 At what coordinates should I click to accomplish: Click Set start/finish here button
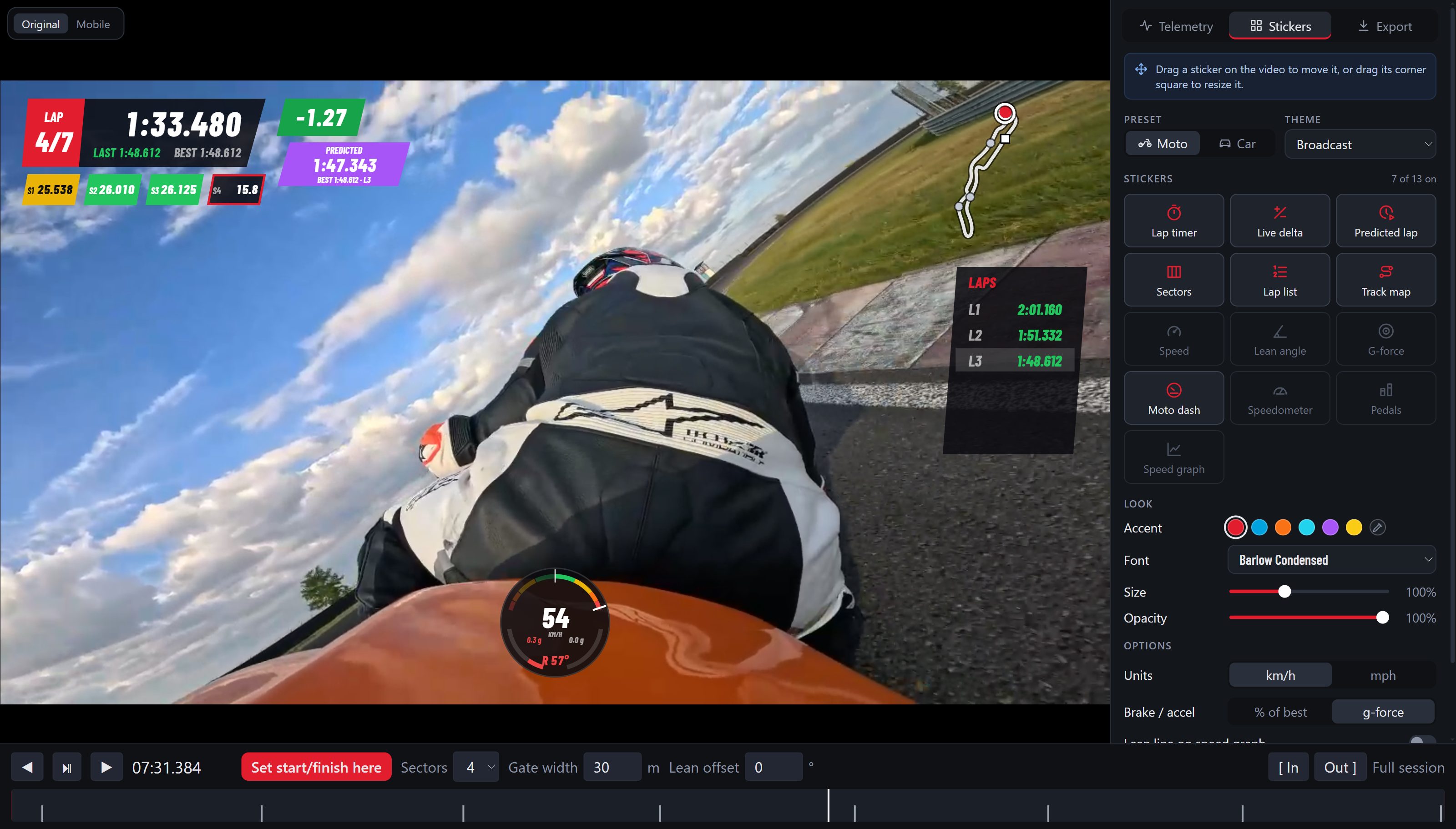(x=316, y=767)
